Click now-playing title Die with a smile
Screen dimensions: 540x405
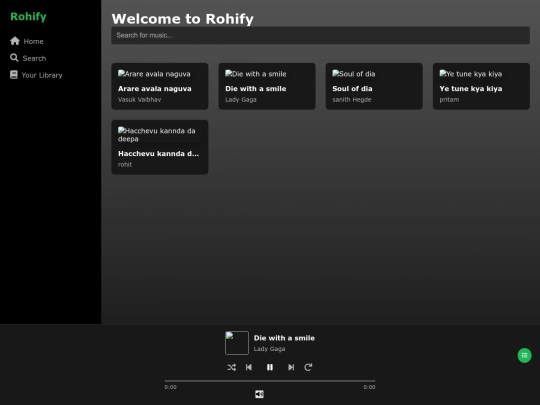click(284, 338)
